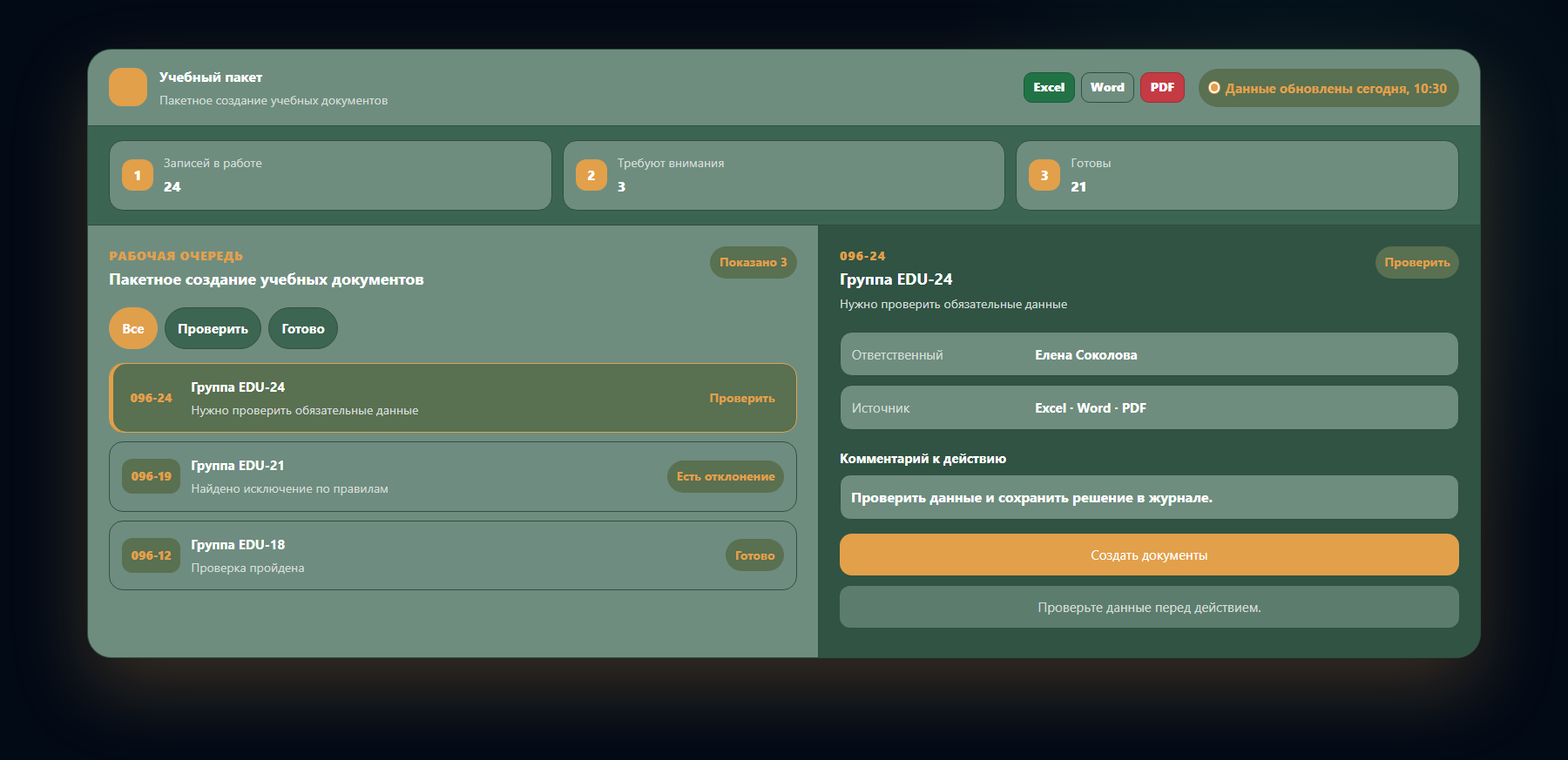
Task: Click the number 1 badge icon
Action: (138, 175)
